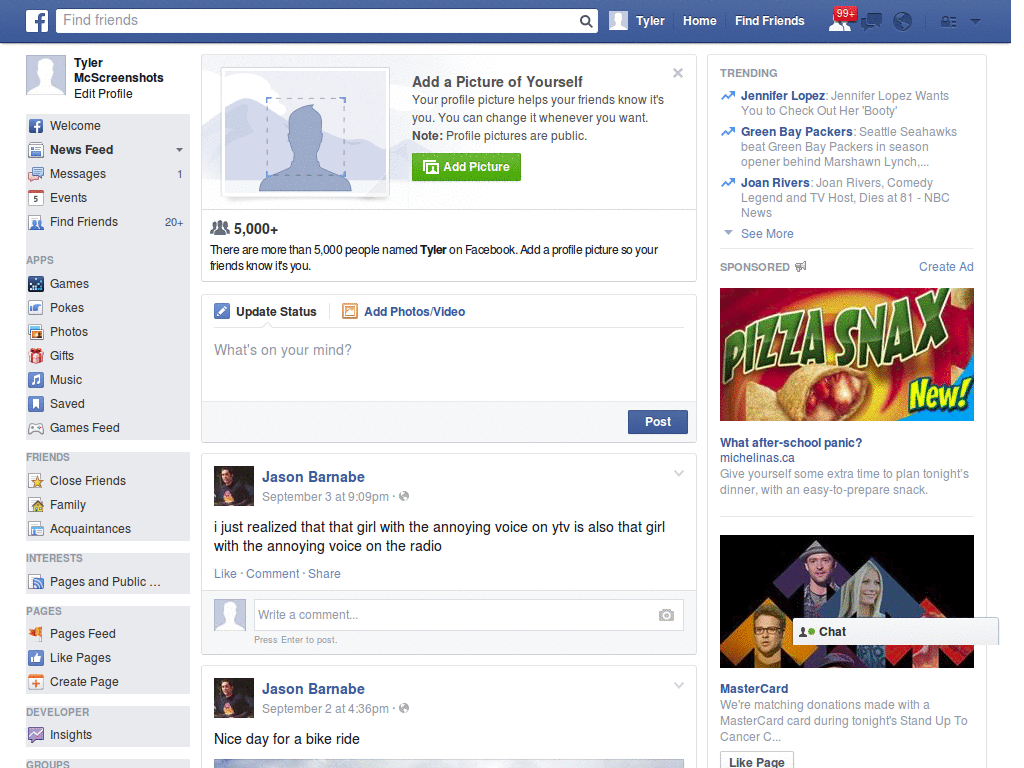Click the Games app icon
1024x768 pixels.
click(x=36, y=284)
